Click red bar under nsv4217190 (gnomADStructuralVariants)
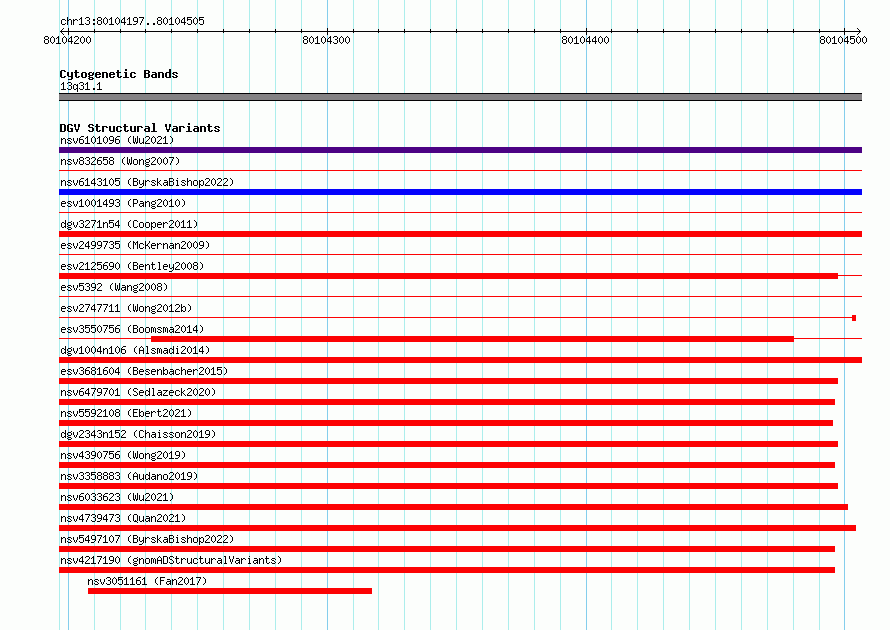 click(447, 570)
